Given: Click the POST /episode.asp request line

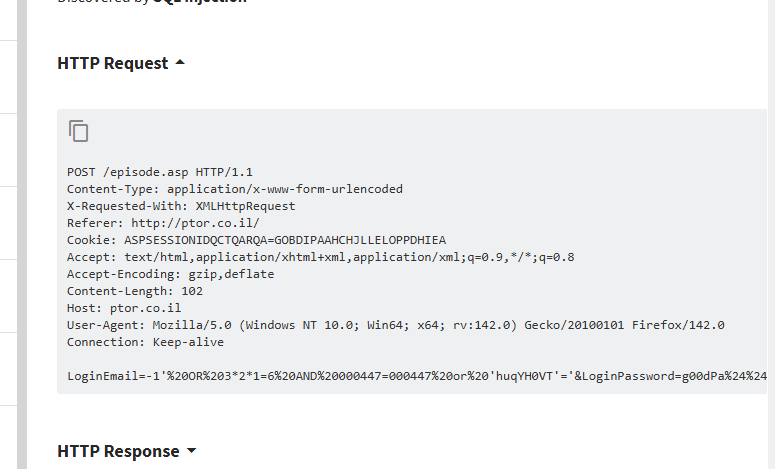Looking at the screenshot, I should click(x=160, y=172).
